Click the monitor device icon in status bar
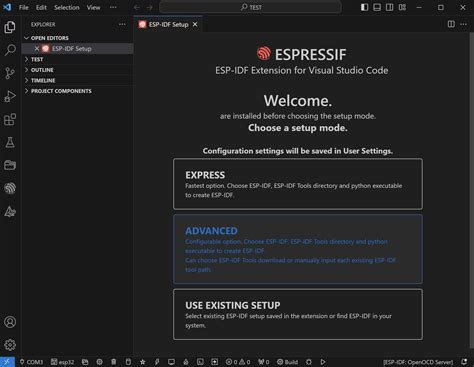Screen dimensions: 474x367 coord(171,362)
